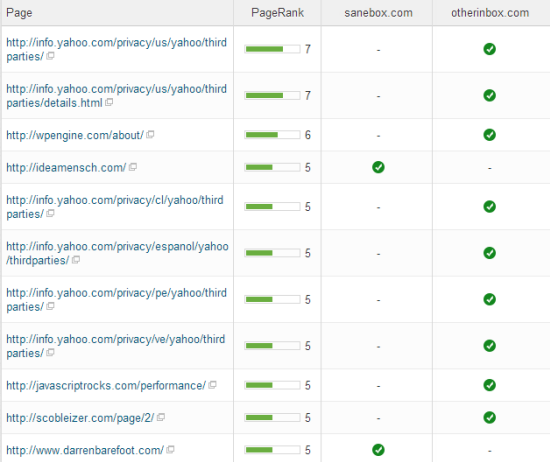
Task: Sort by the PageRank column header
Action: click(x=277, y=13)
